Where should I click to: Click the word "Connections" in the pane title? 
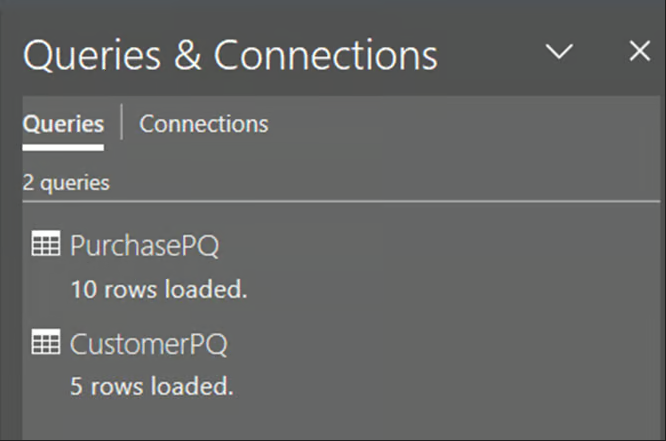[x=325, y=55]
